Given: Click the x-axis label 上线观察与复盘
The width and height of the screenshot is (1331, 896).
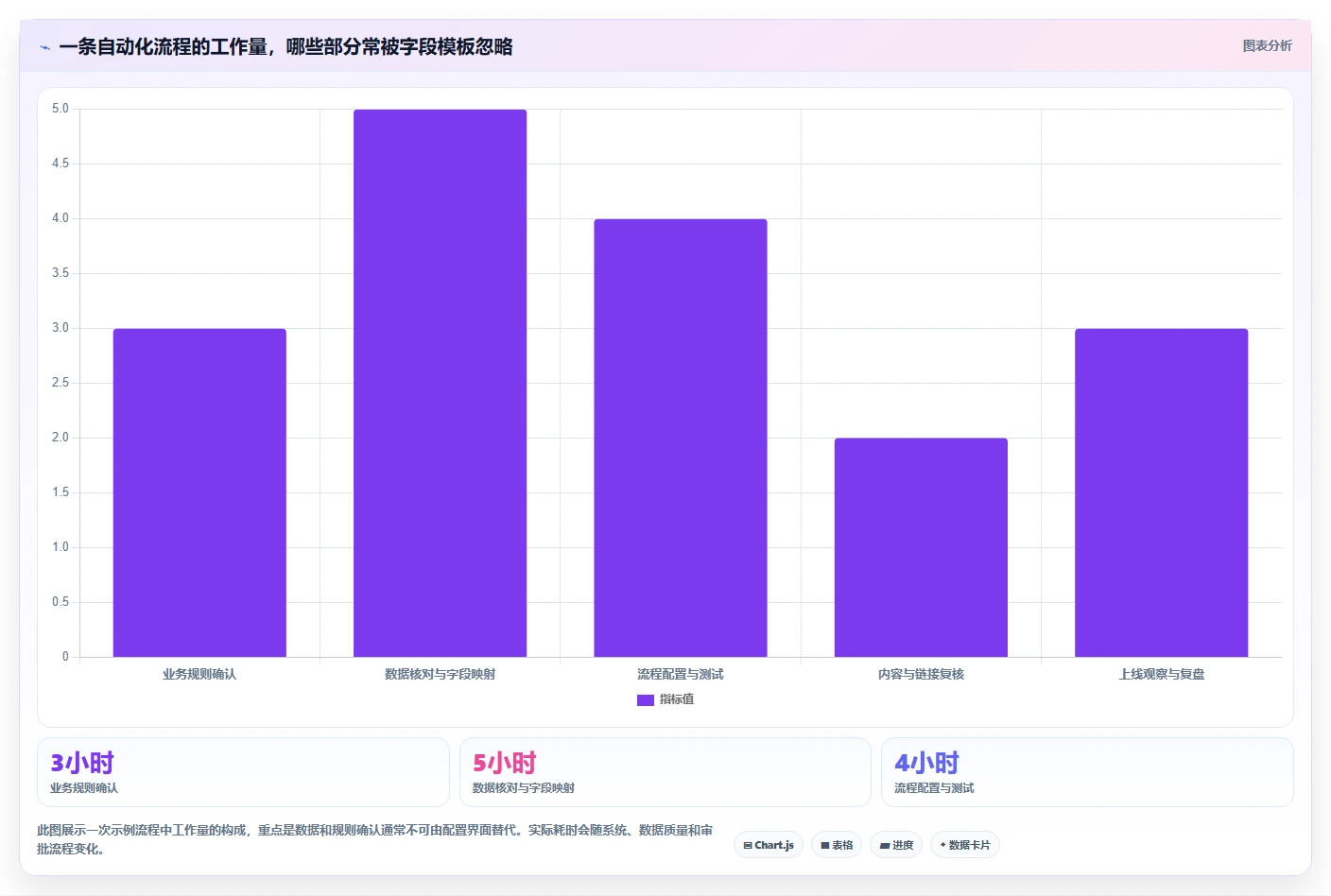Looking at the screenshot, I should click(x=1162, y=674).
